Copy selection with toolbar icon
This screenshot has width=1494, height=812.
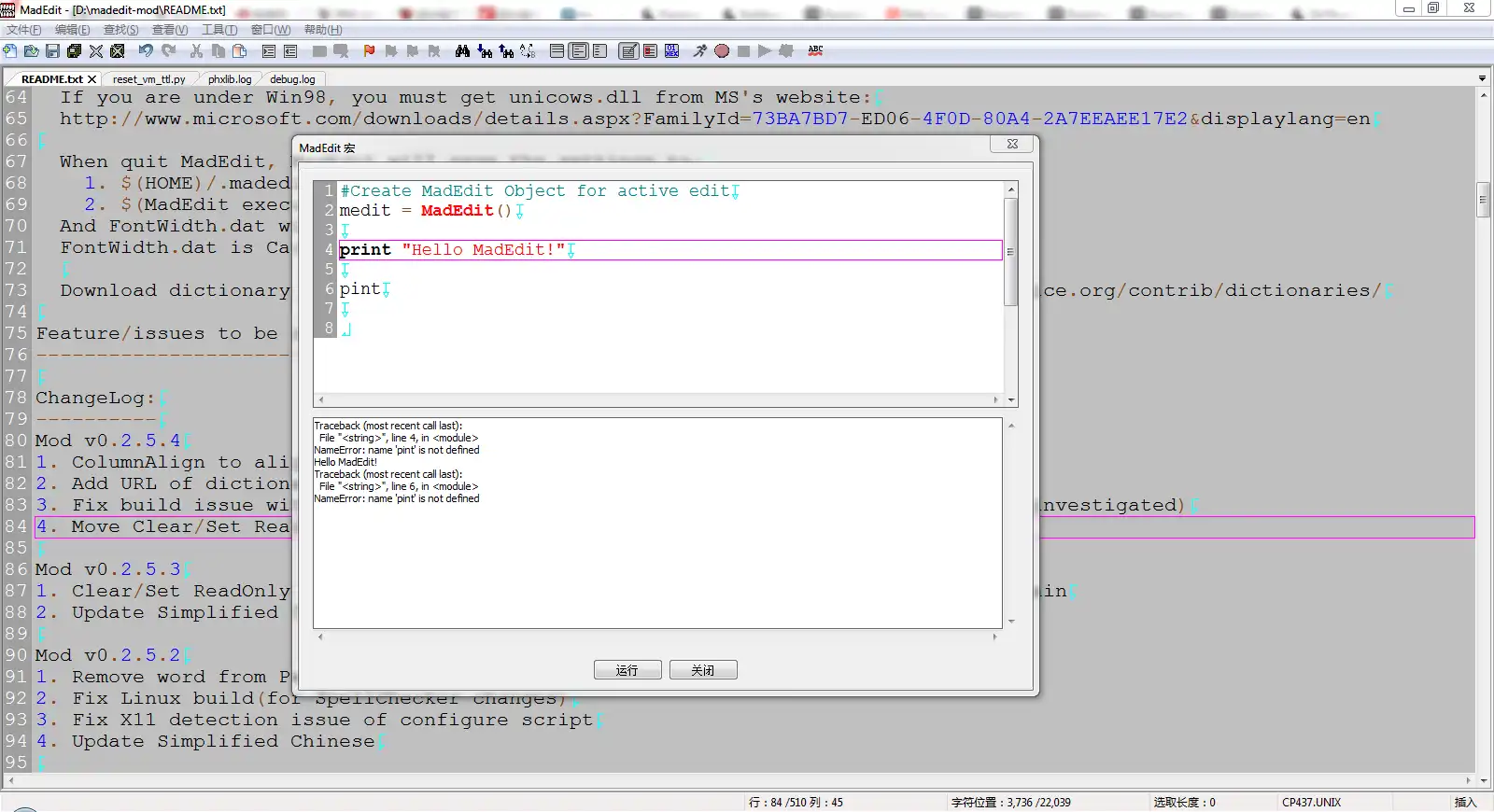tap(218, 51)
